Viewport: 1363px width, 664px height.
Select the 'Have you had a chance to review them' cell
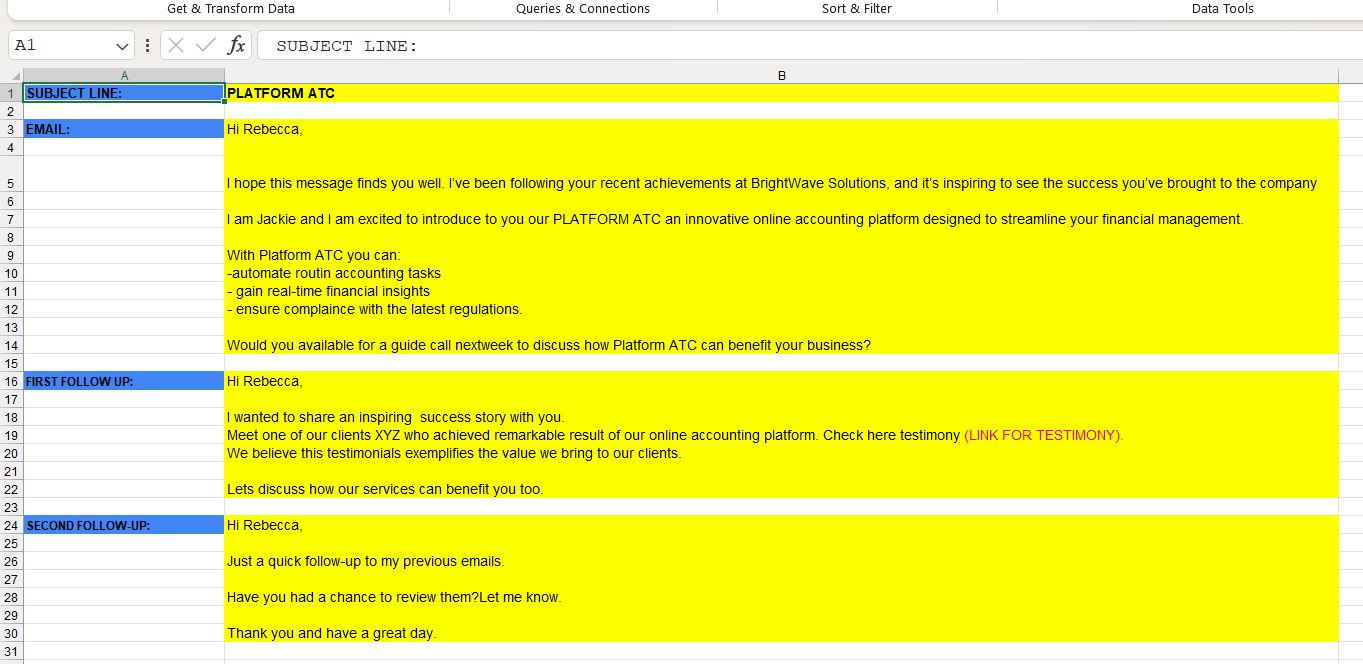pyautogui.click(x=782, y=597)
